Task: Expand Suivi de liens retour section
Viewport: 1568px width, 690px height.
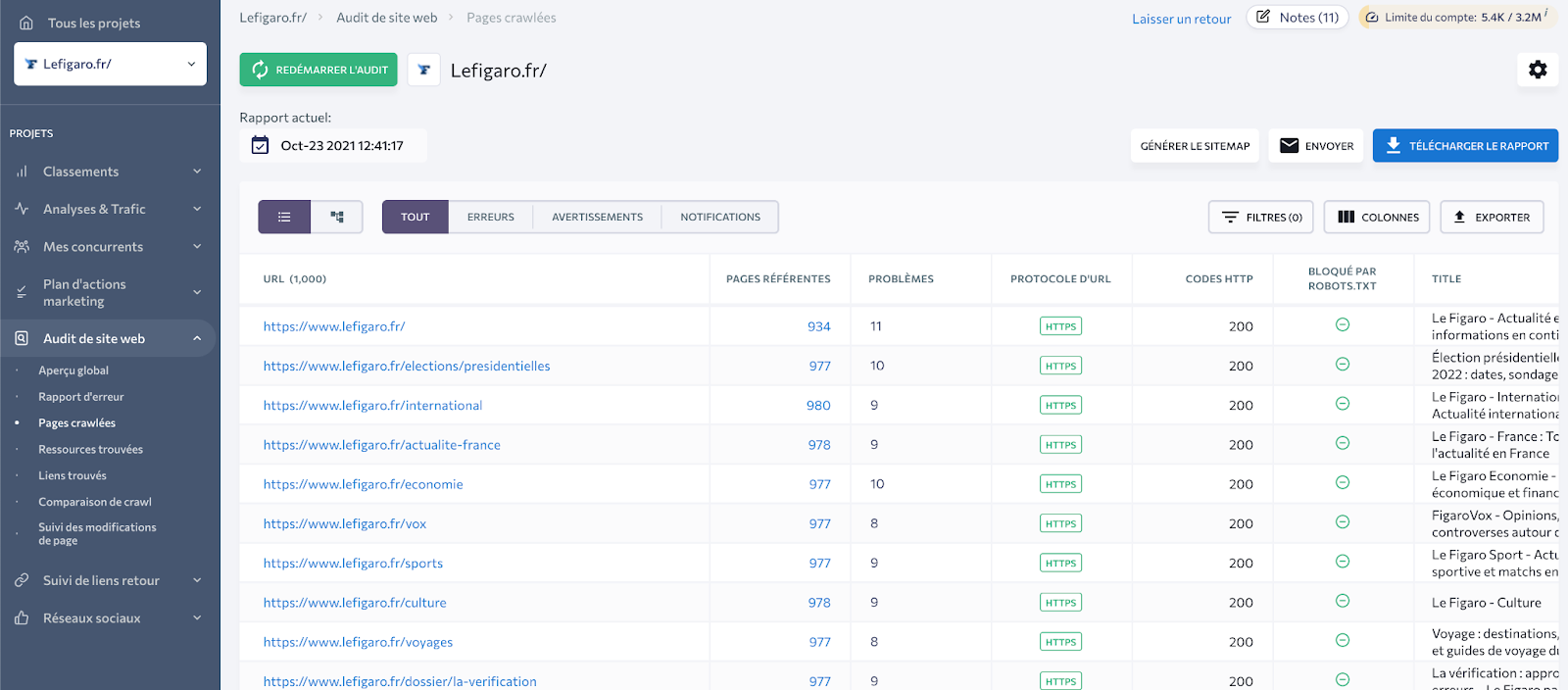Action: pos(197,580)
